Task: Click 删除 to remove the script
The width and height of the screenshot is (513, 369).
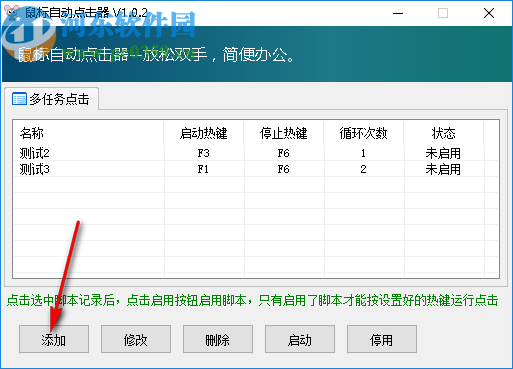Action: [218, 339]
